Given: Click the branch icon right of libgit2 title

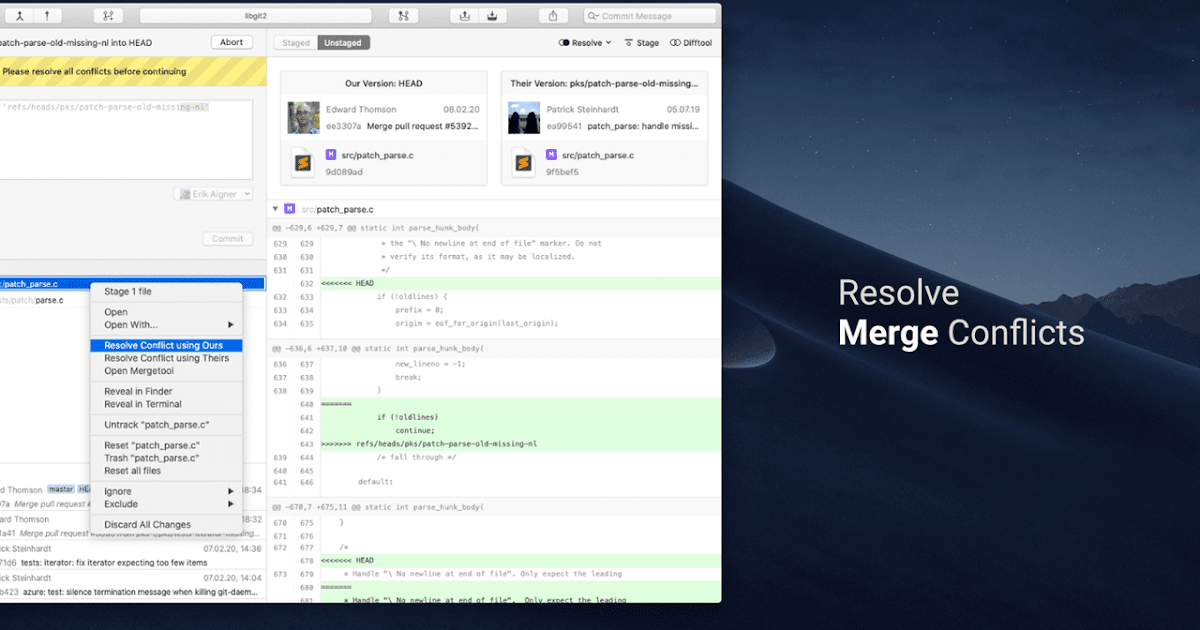Looking at the screenshot, I should tap(403, 16).
